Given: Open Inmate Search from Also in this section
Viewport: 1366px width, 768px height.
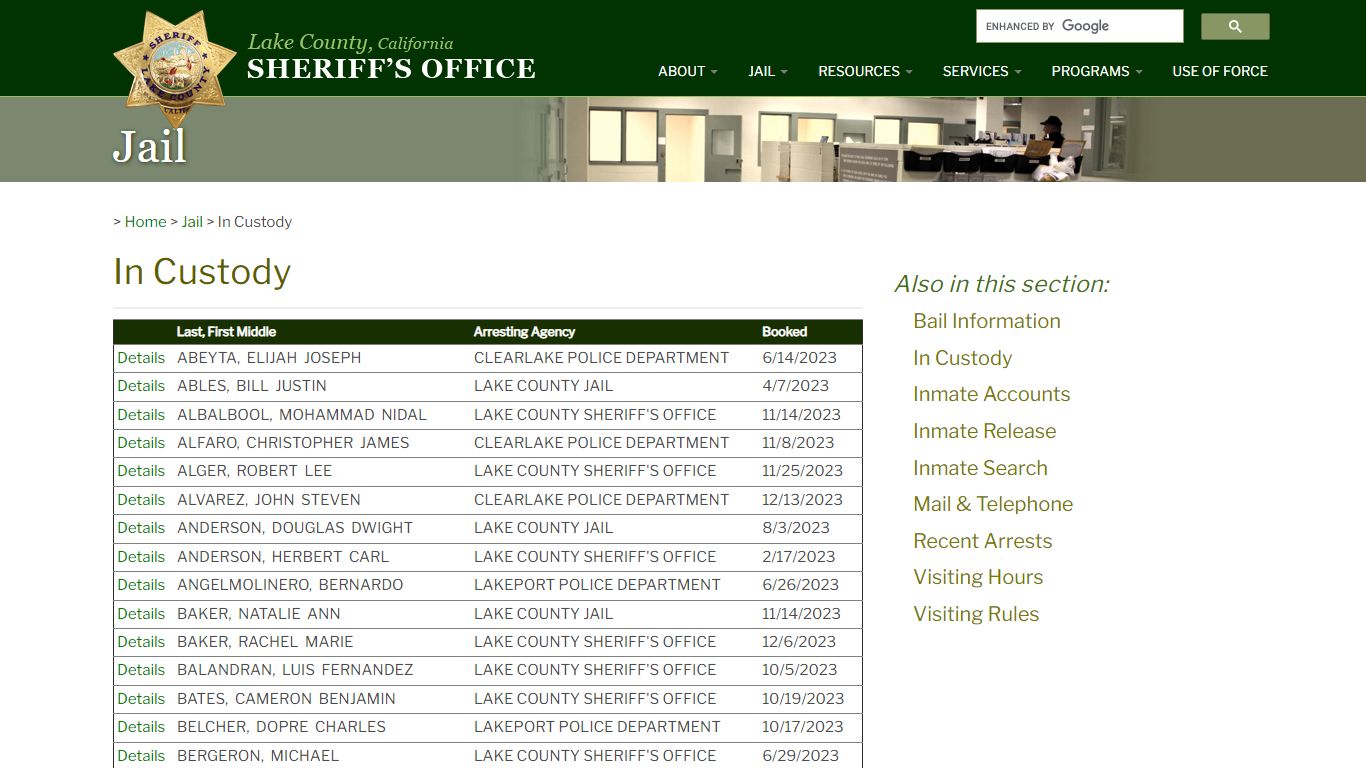Looking at the screenshot, I should pos(980,467).
